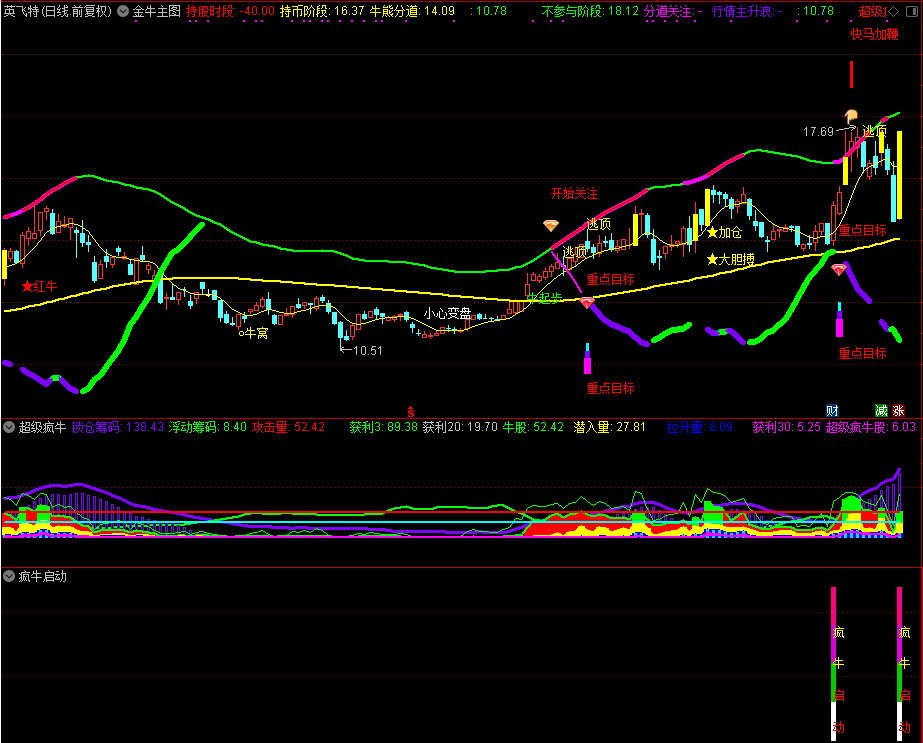Click the rightmost 疯牛启动 signal column

[899, 663]
